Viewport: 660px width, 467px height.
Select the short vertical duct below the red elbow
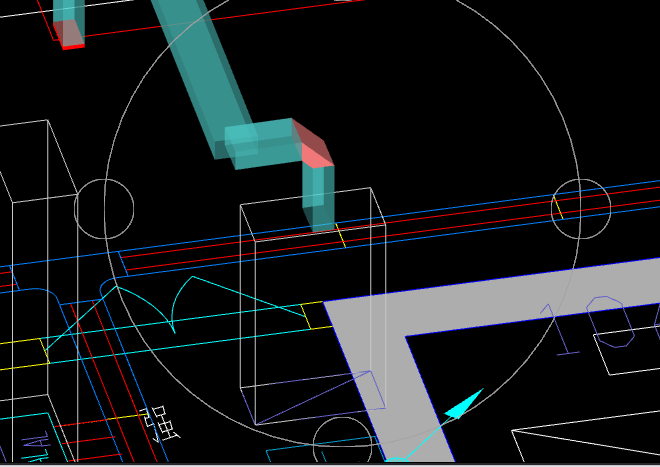(x=319, y=198)
